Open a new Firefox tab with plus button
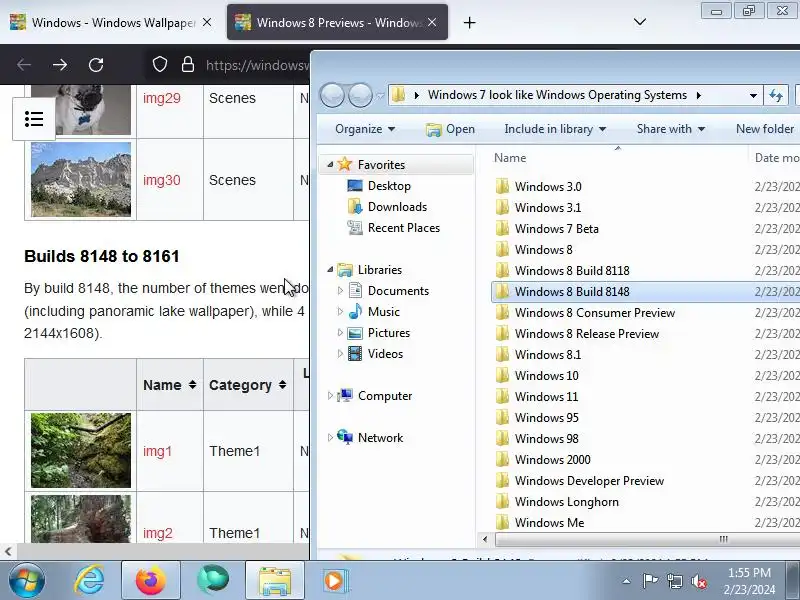 469,22
